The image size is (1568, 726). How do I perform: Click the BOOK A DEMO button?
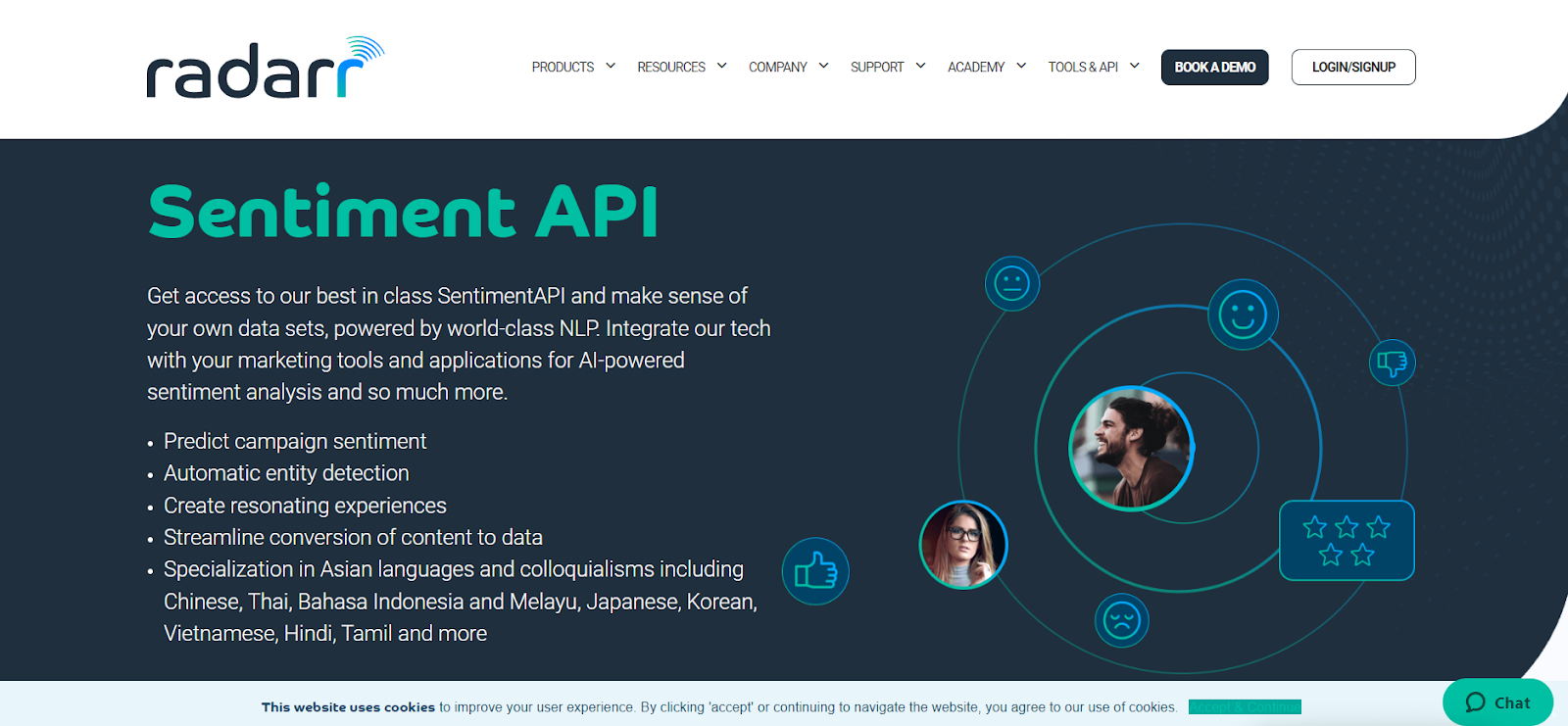(x=1215, y=67)
